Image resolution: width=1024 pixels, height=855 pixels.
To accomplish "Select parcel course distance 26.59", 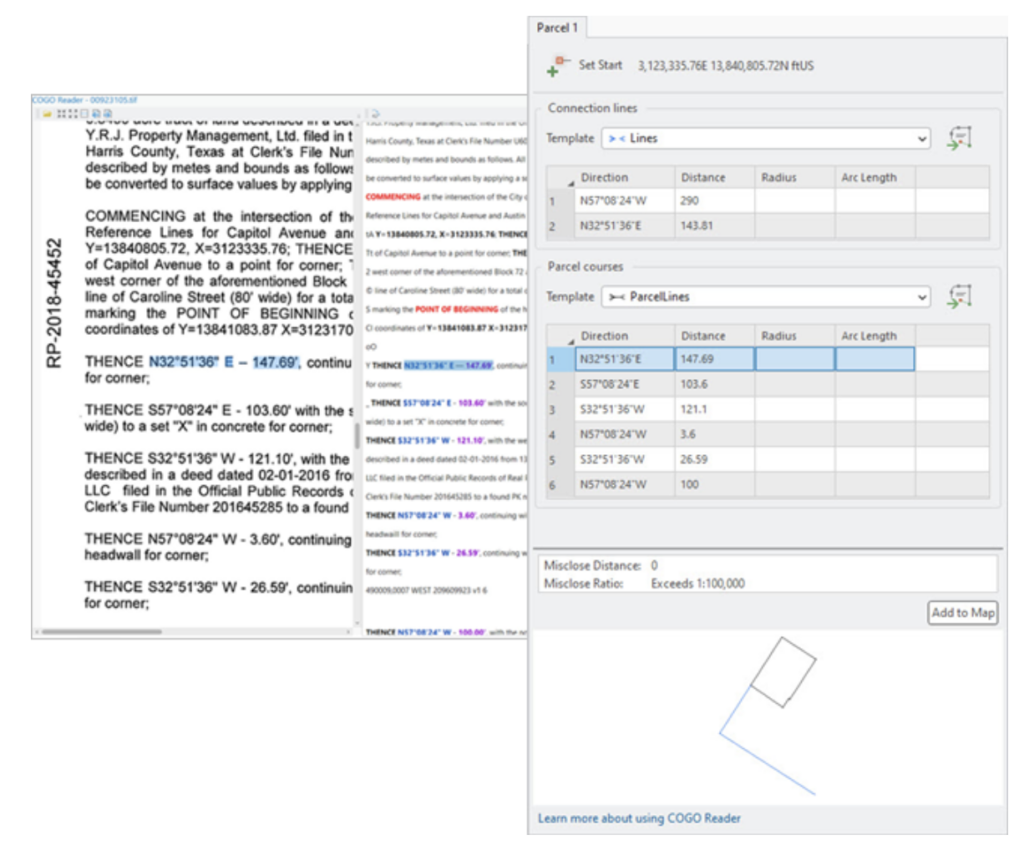I will 715,460.
